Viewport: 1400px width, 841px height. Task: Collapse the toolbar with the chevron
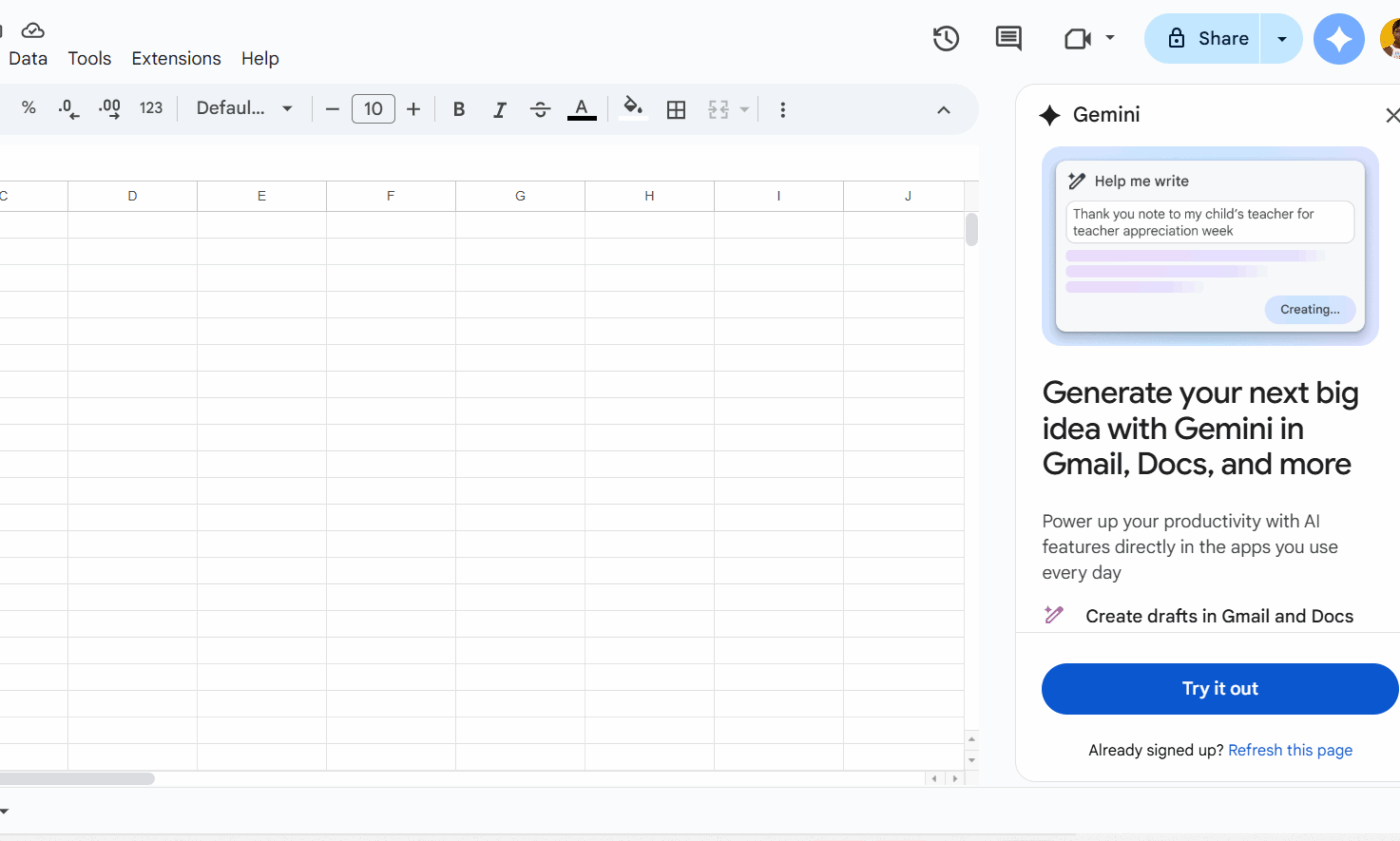[x=944, y=110]
